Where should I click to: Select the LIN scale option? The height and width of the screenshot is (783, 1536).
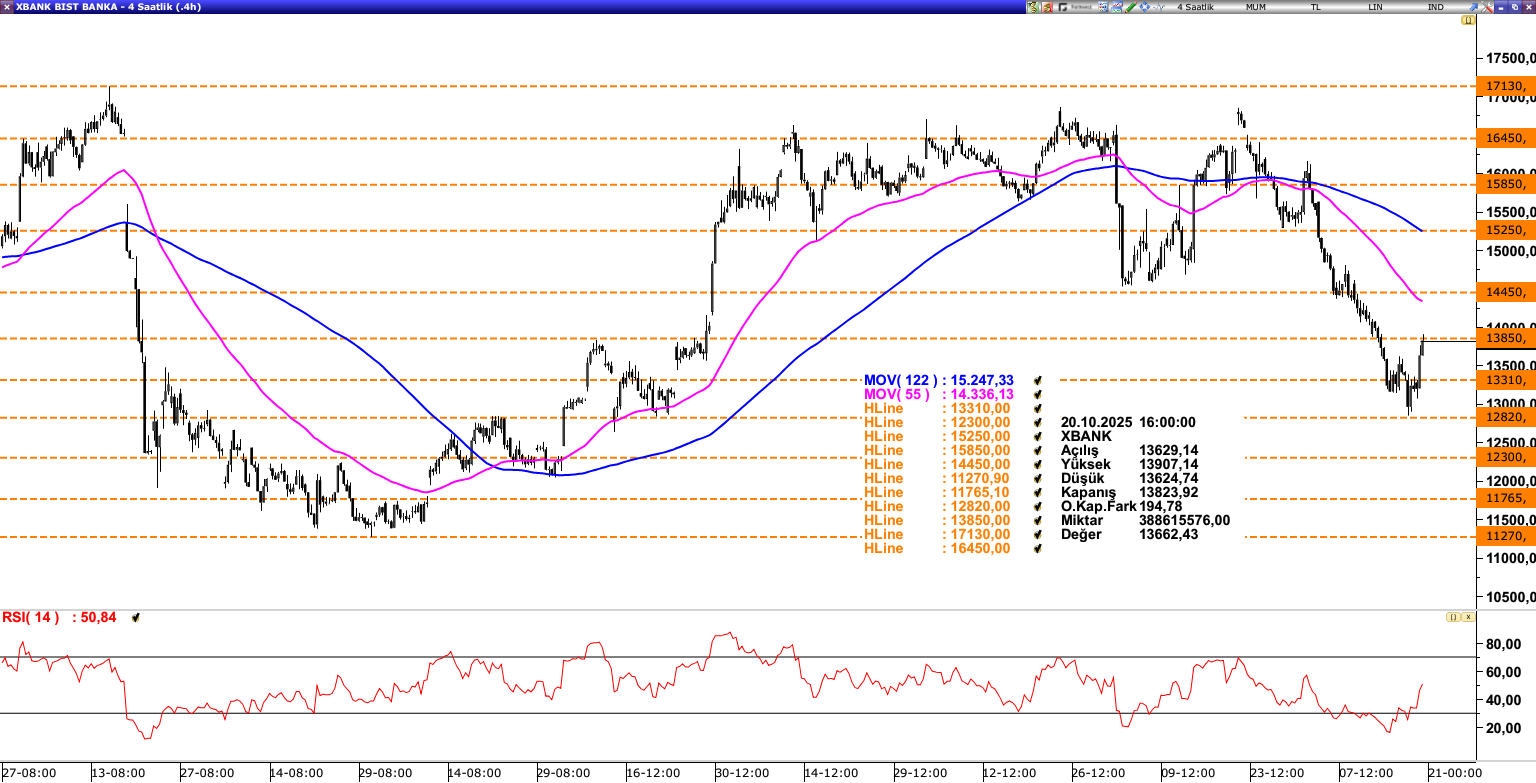point(1375,7)
